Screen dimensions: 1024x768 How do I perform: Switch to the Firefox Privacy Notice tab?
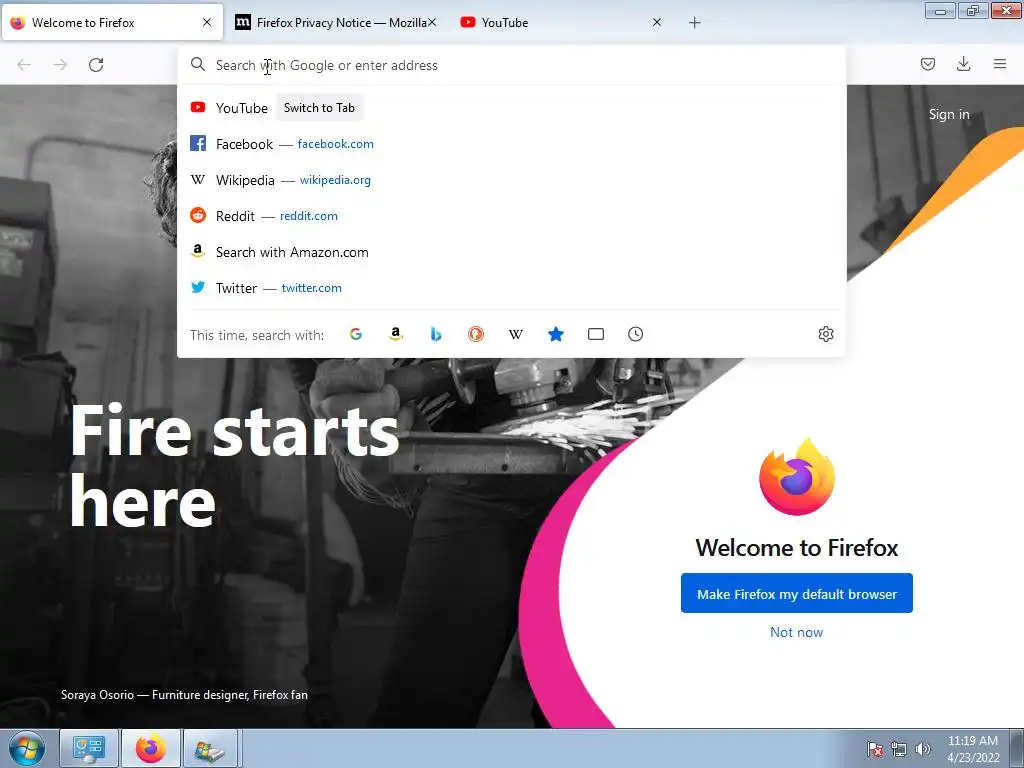(336, 23)
